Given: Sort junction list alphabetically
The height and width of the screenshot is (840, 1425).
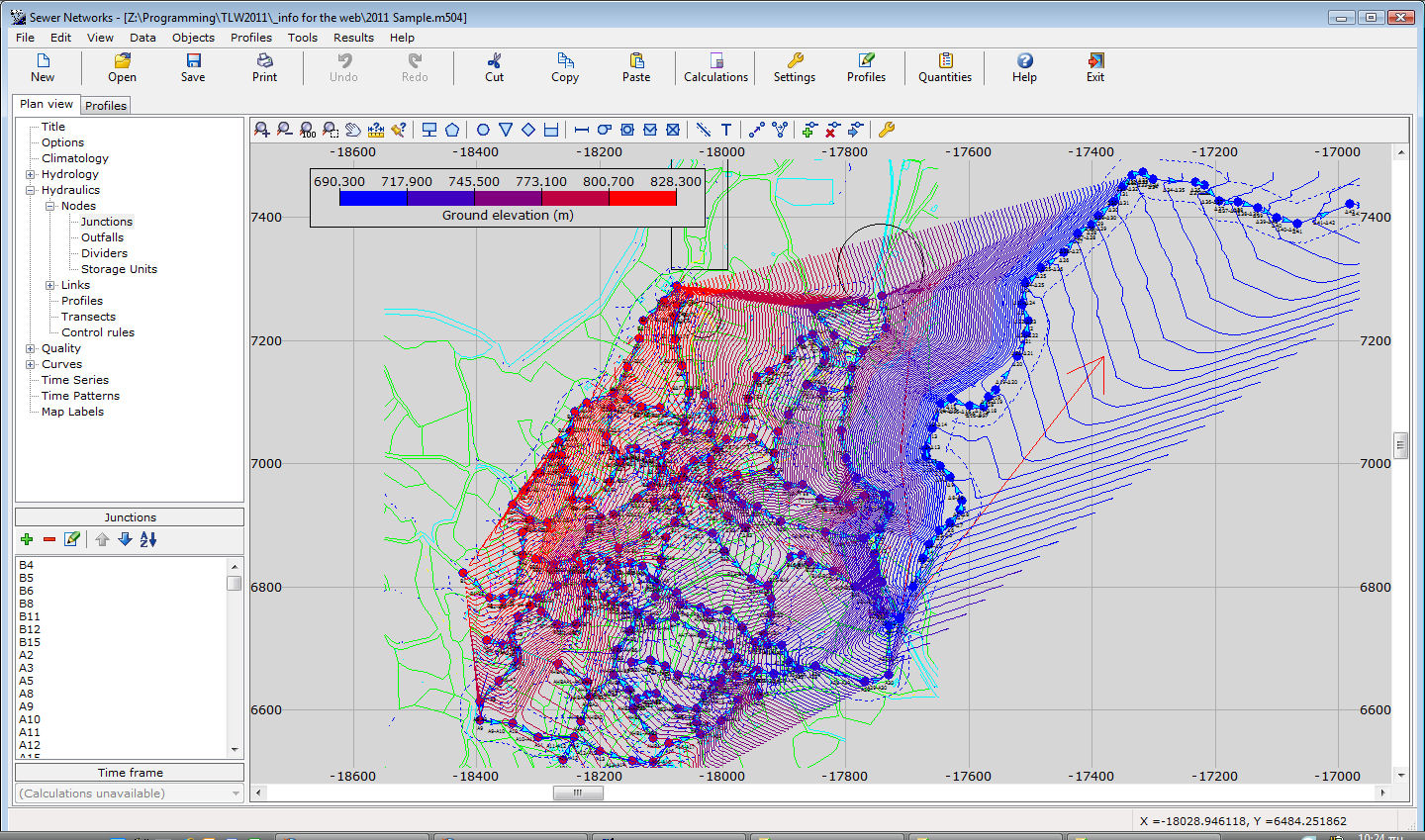Looking at the screenshot, I should click(x=148, y=539).
